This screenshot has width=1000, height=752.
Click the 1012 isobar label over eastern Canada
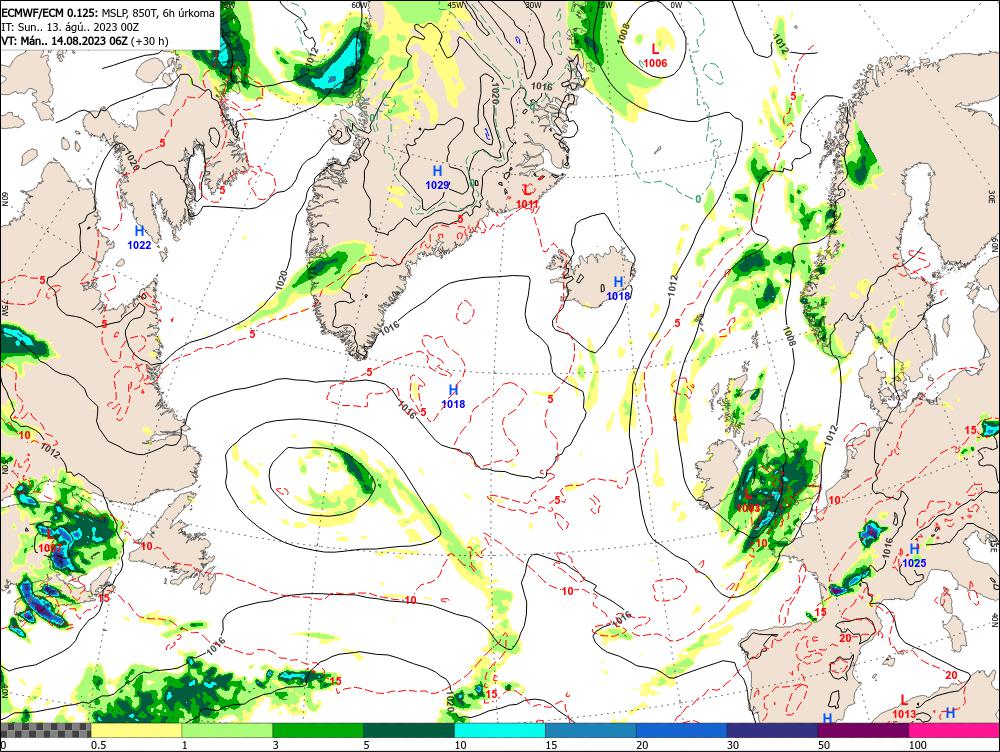[49, 450]
